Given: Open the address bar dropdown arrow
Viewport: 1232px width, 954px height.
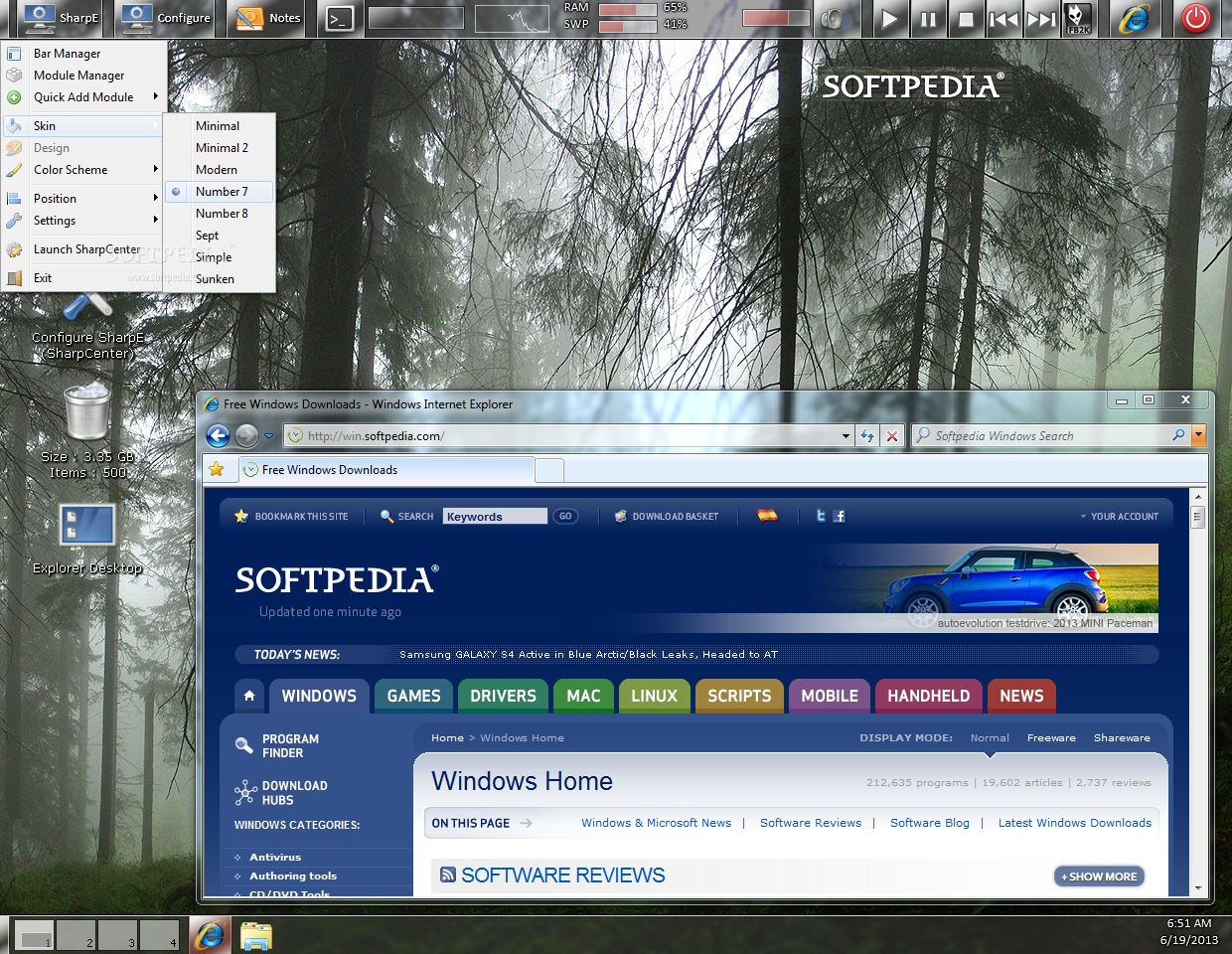Looking at the screenshot, I should tap(846, 436).
